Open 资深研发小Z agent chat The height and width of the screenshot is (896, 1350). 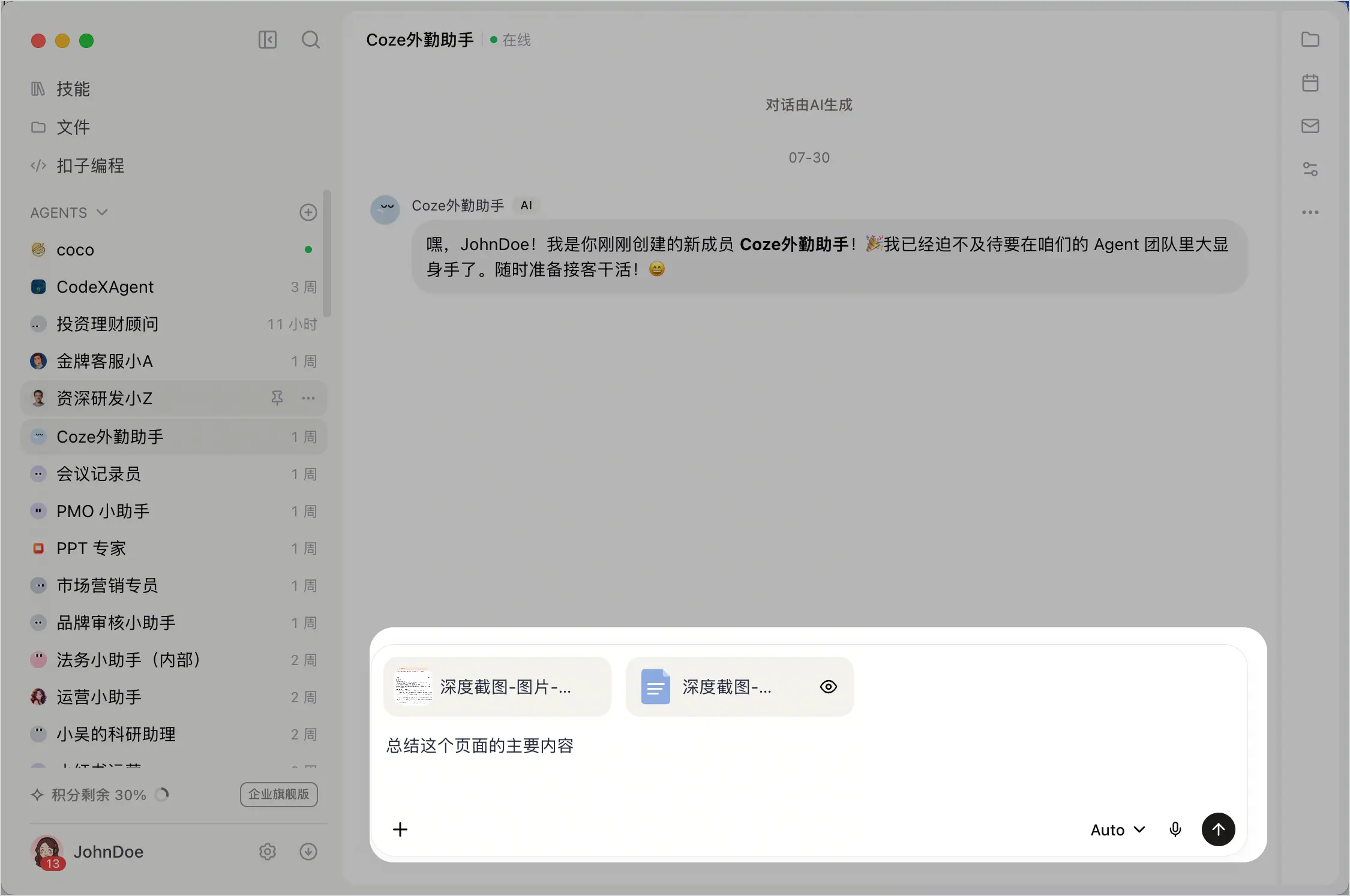click(x=173, y=398)
